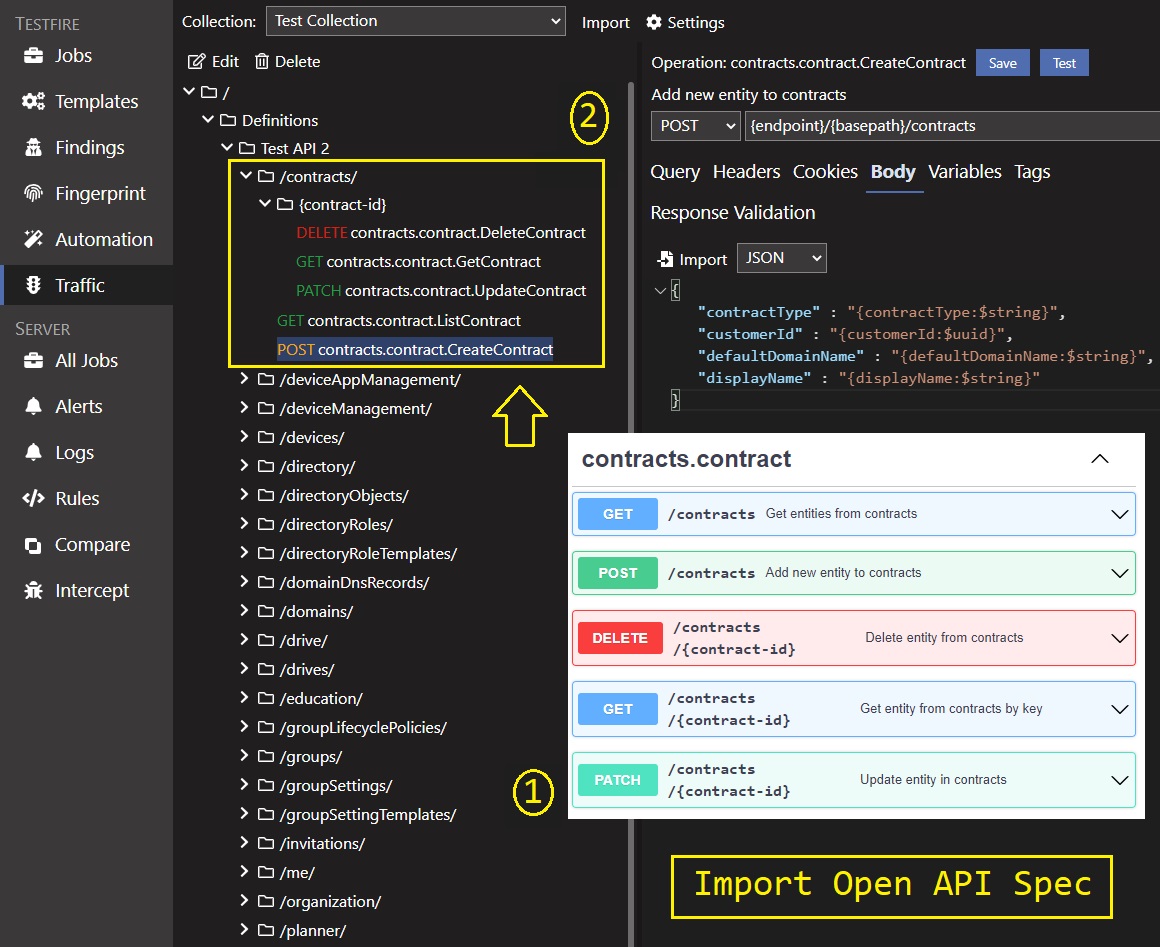
Task: Click the Save button
Action: [1002, 63]
